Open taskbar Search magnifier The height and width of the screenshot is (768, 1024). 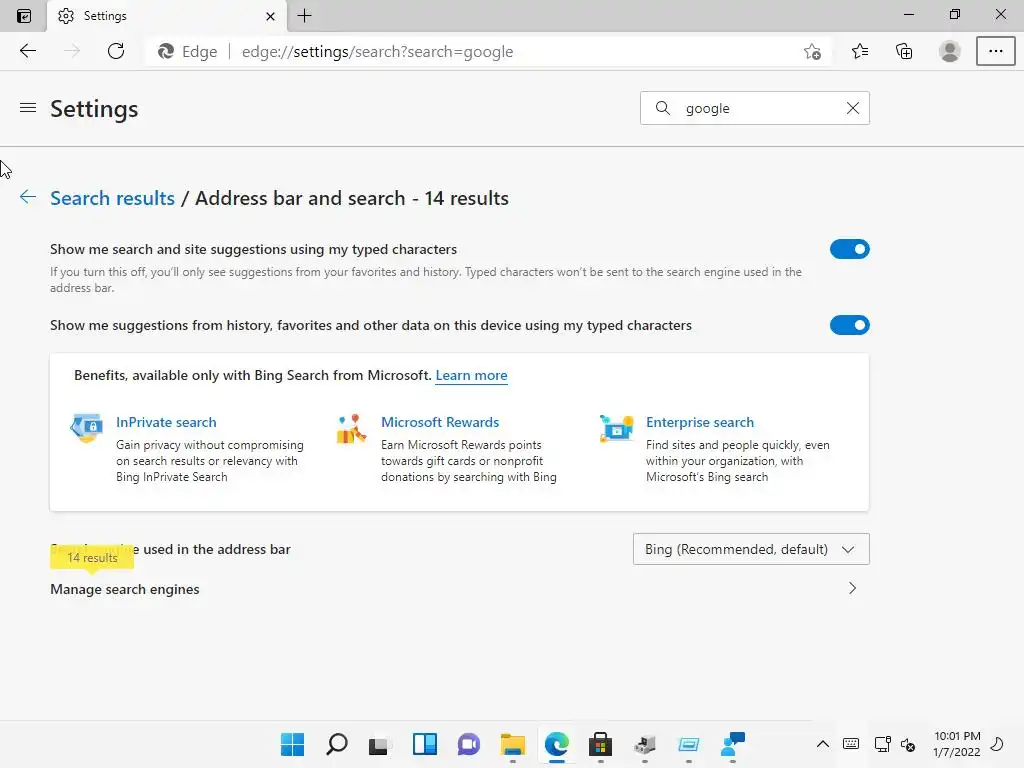[336, 744]
